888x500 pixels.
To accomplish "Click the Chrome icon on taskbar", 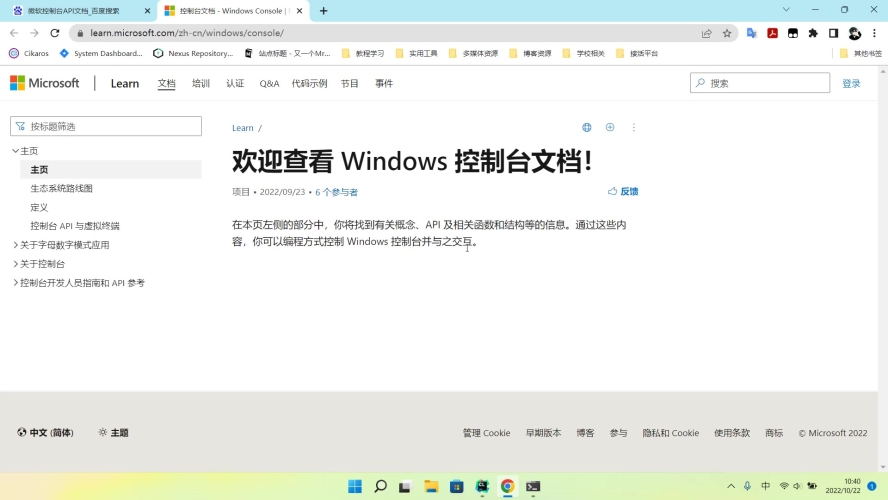I will tap(507, 486).
